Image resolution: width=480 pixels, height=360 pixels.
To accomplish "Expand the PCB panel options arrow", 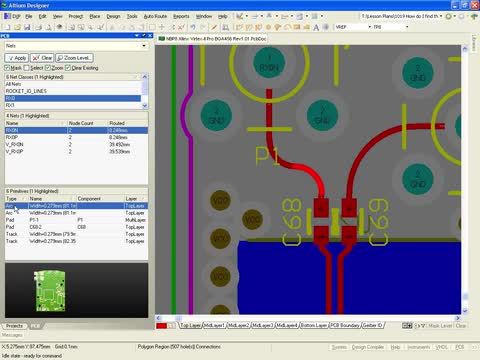I will pos(137,35).
